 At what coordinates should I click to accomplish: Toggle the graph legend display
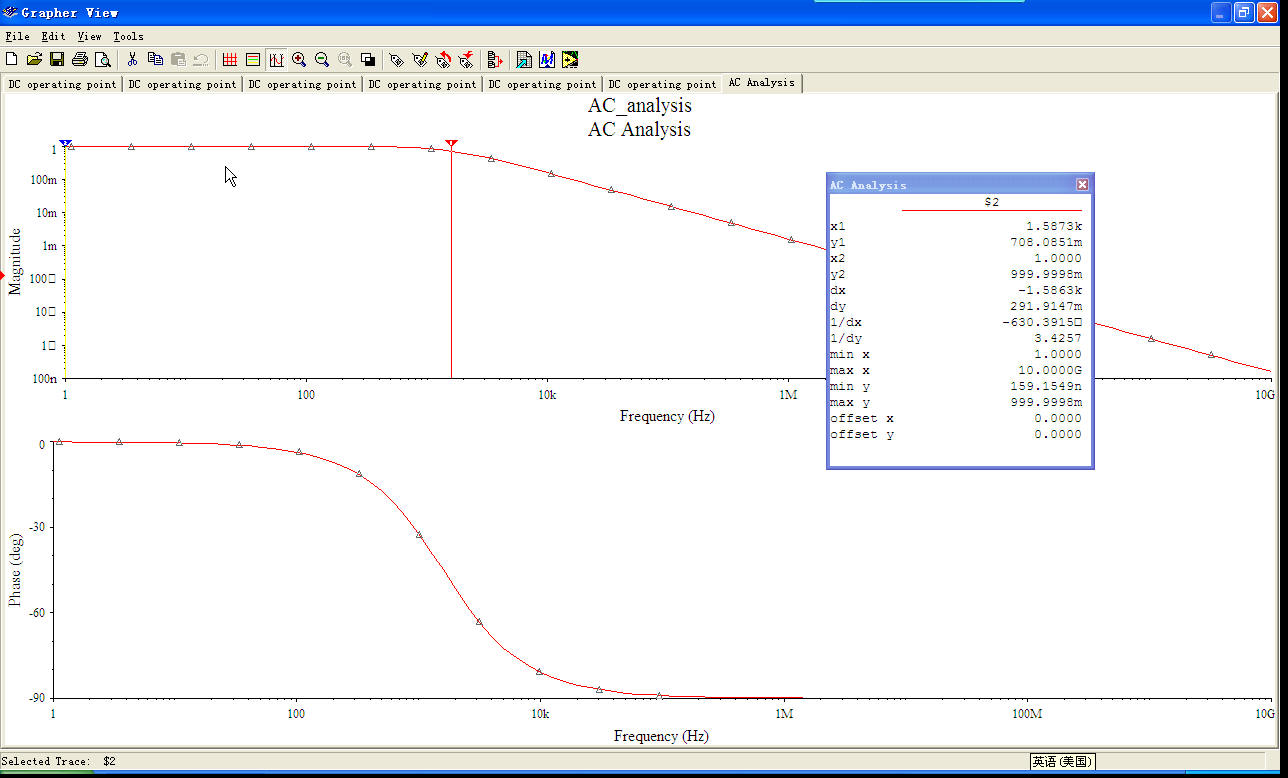click(x=253, y=60)
